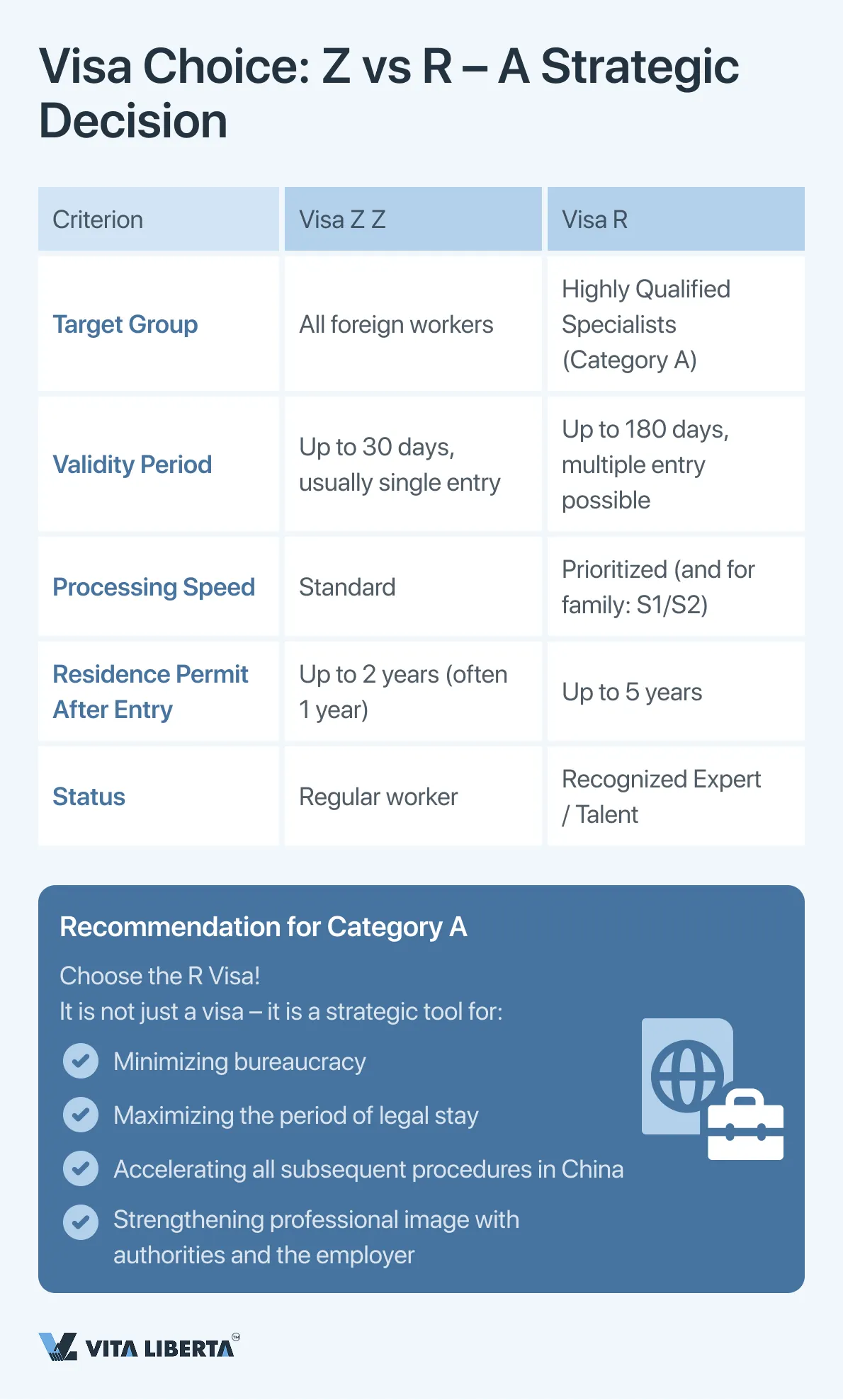The image size is (843, 1400).
Task: Click the Validity Period row label
Action: pyautogui.click(x=132, y=465)
